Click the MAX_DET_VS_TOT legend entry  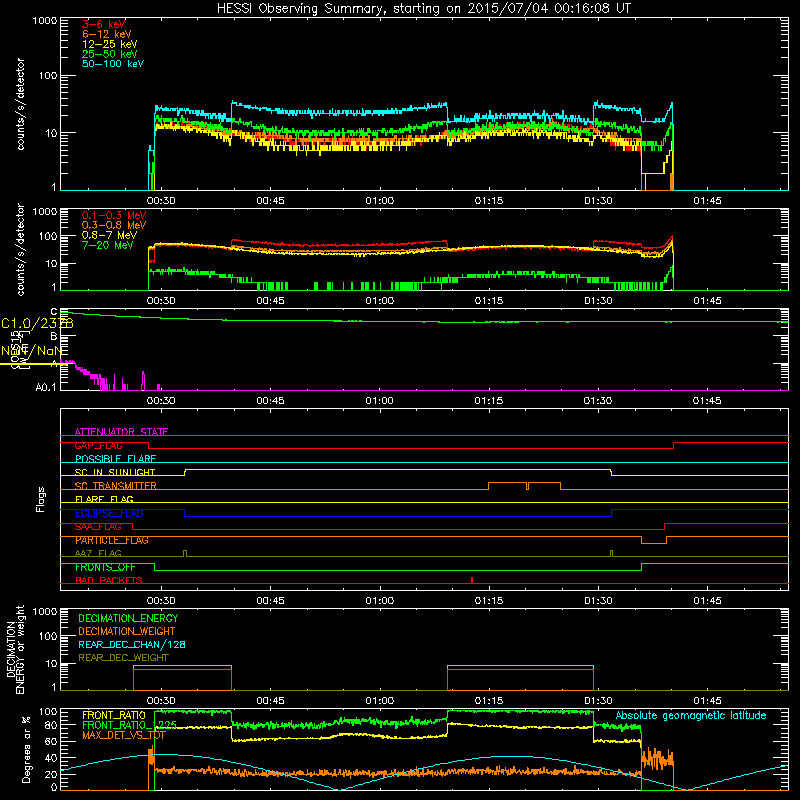[124, 735]
